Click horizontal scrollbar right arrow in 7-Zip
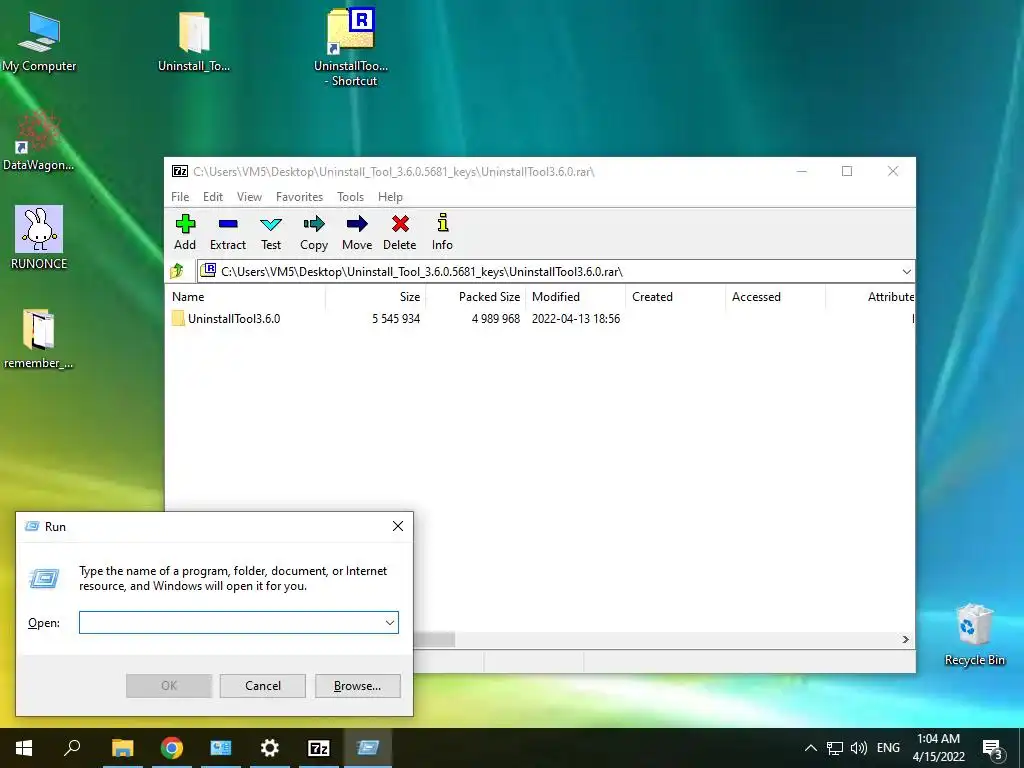 point(905,639)
